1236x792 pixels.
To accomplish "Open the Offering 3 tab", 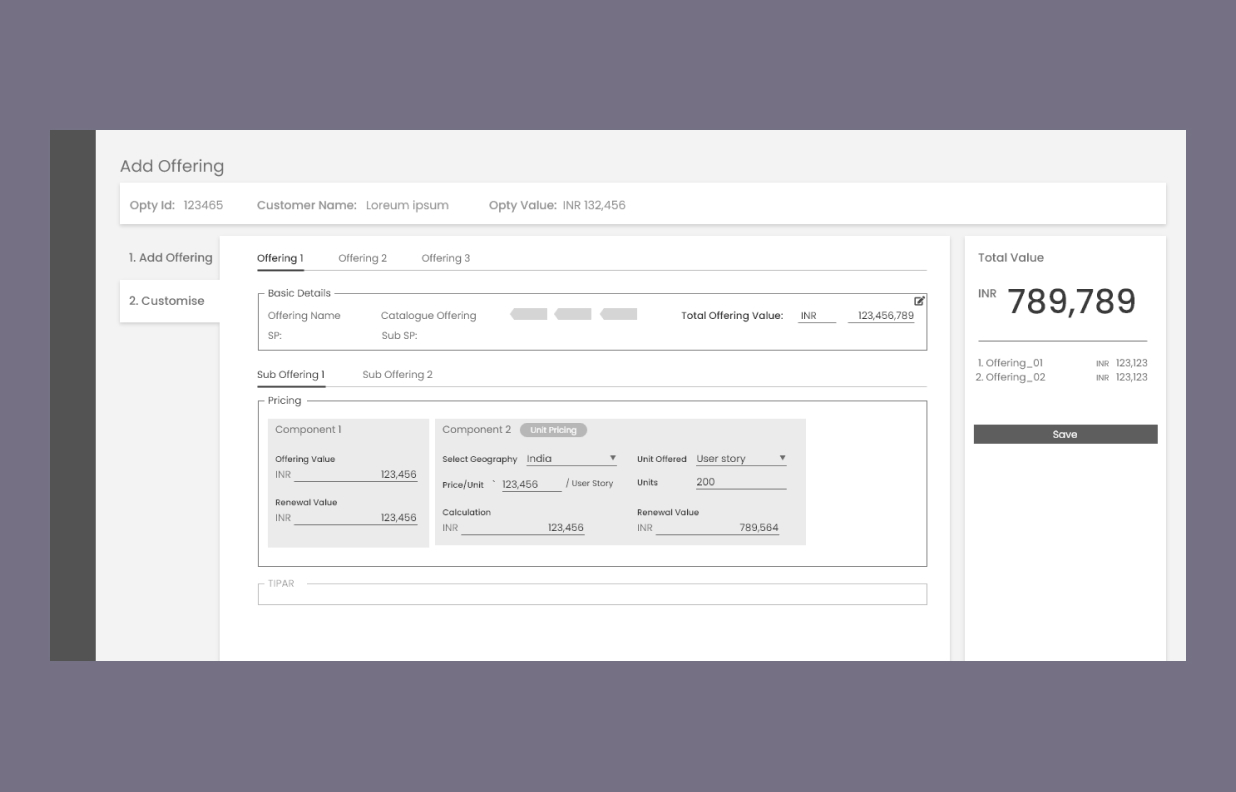I will 445,258.
